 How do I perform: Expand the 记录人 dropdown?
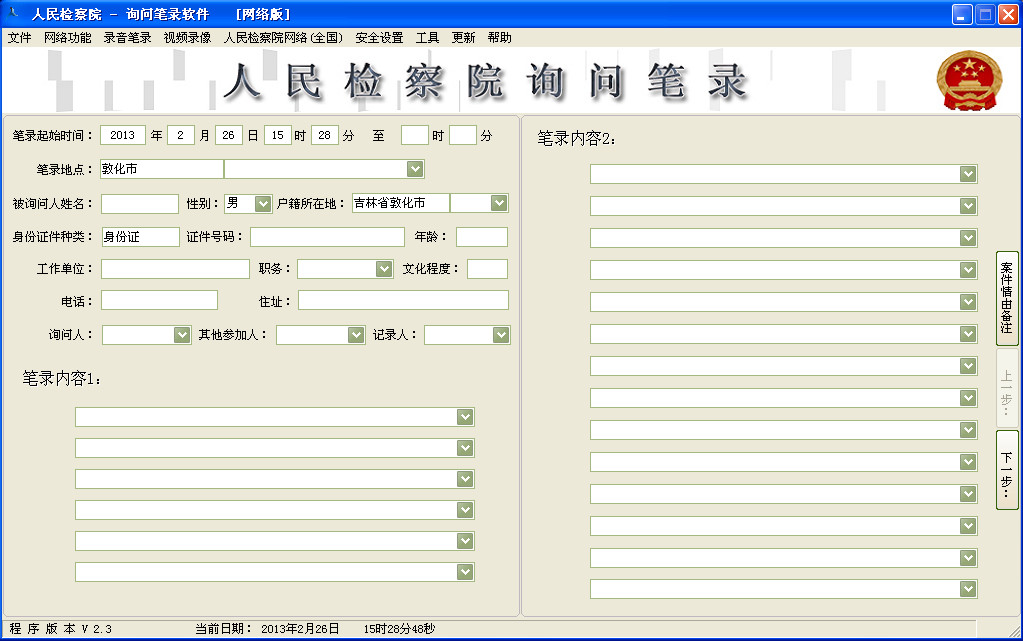(501, 334)
